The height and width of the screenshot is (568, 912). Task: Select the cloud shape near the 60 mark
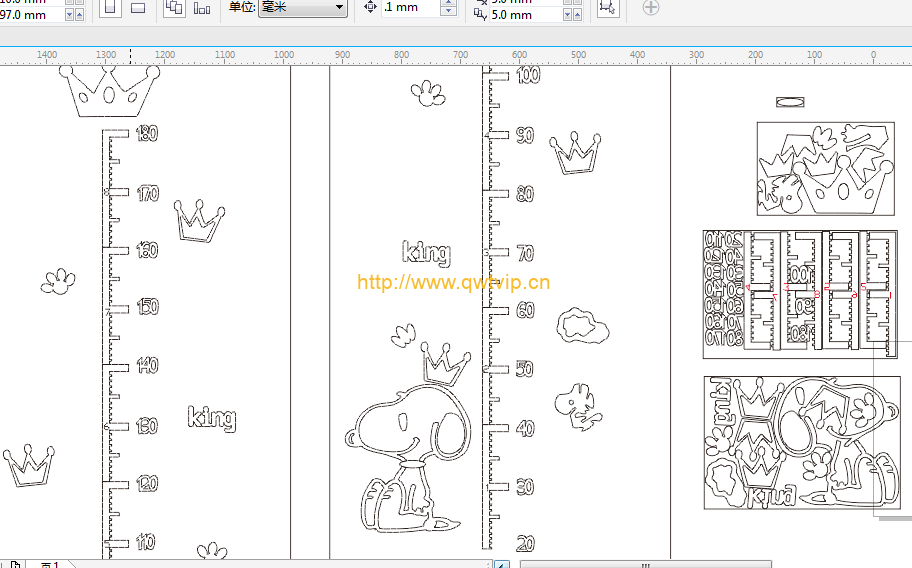582,326
